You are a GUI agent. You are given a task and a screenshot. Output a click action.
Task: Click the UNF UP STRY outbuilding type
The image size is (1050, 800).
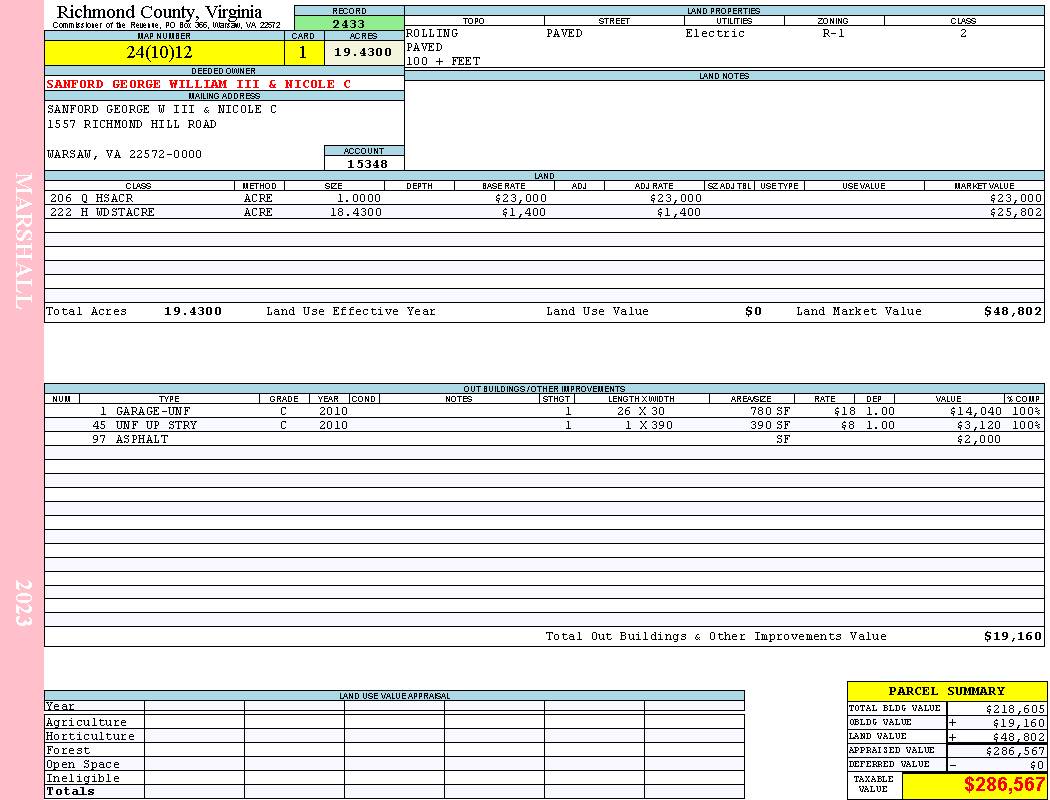coord(156,425)
